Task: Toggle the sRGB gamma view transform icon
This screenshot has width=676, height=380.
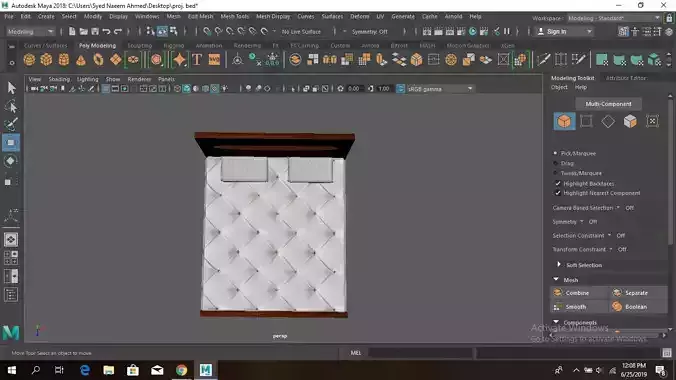Action: point(401,89)
